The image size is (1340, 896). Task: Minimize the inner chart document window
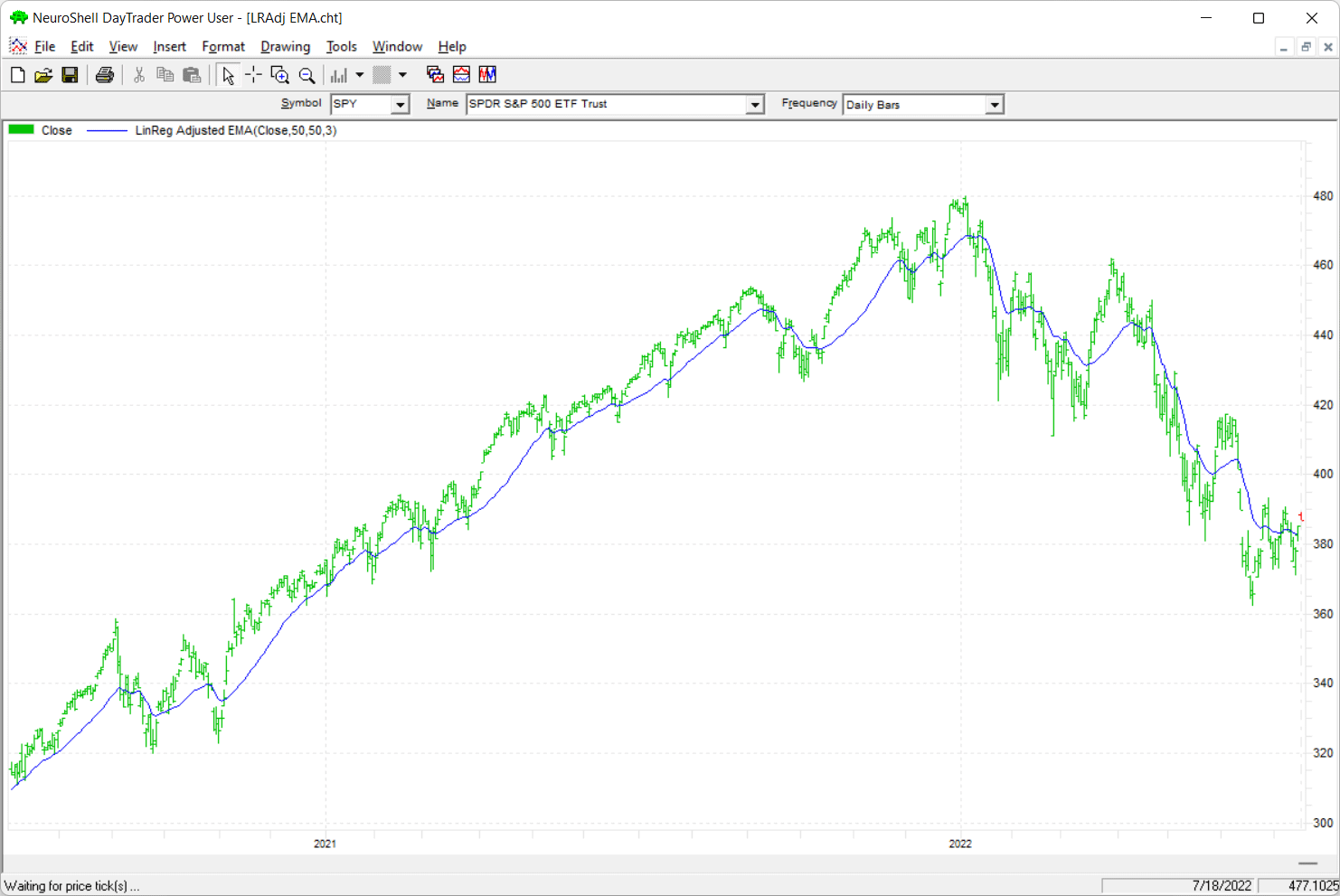[1284, 47]
